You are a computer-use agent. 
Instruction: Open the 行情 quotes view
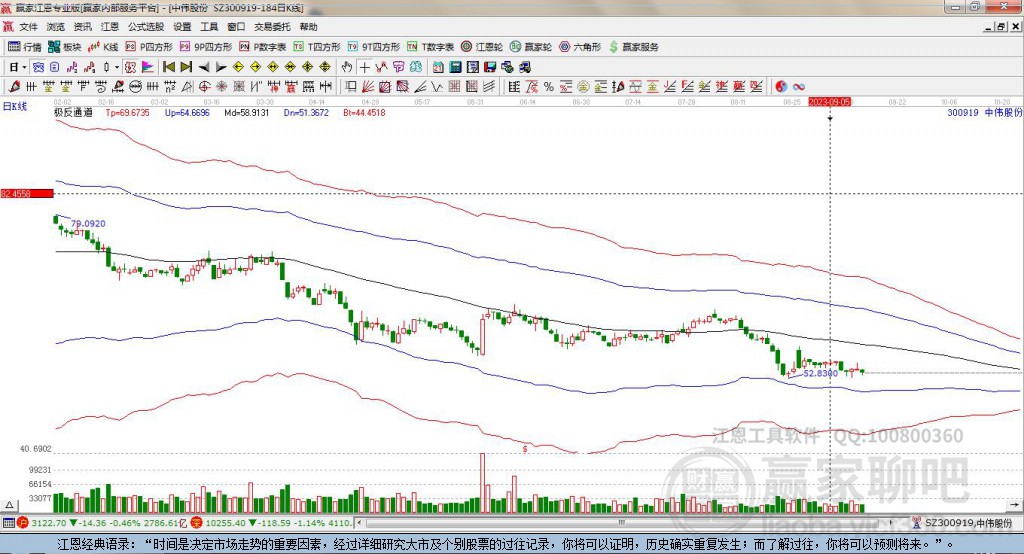(25, 47)
